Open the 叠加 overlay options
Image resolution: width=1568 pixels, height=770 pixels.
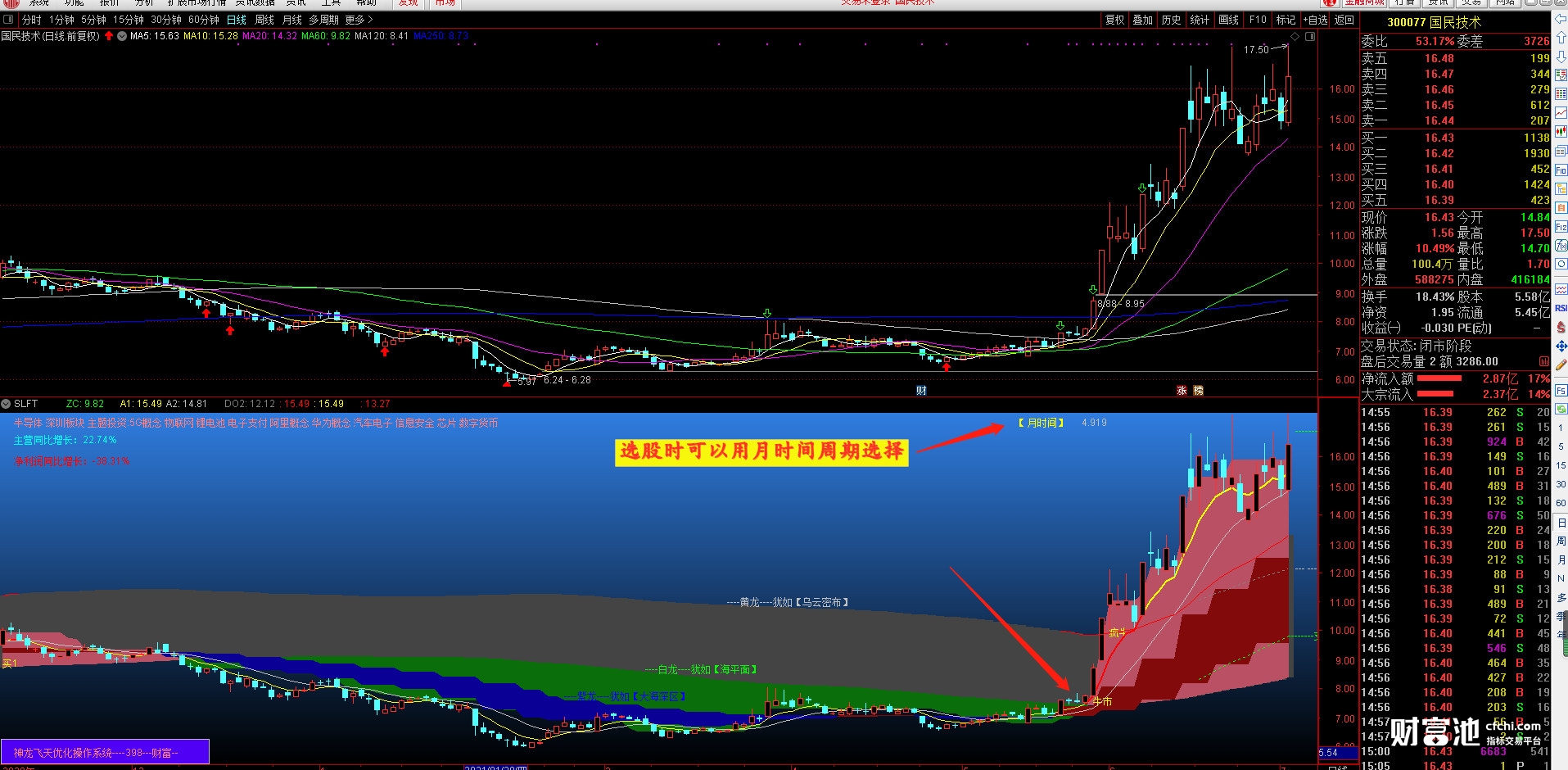[x=1142, y=20]
